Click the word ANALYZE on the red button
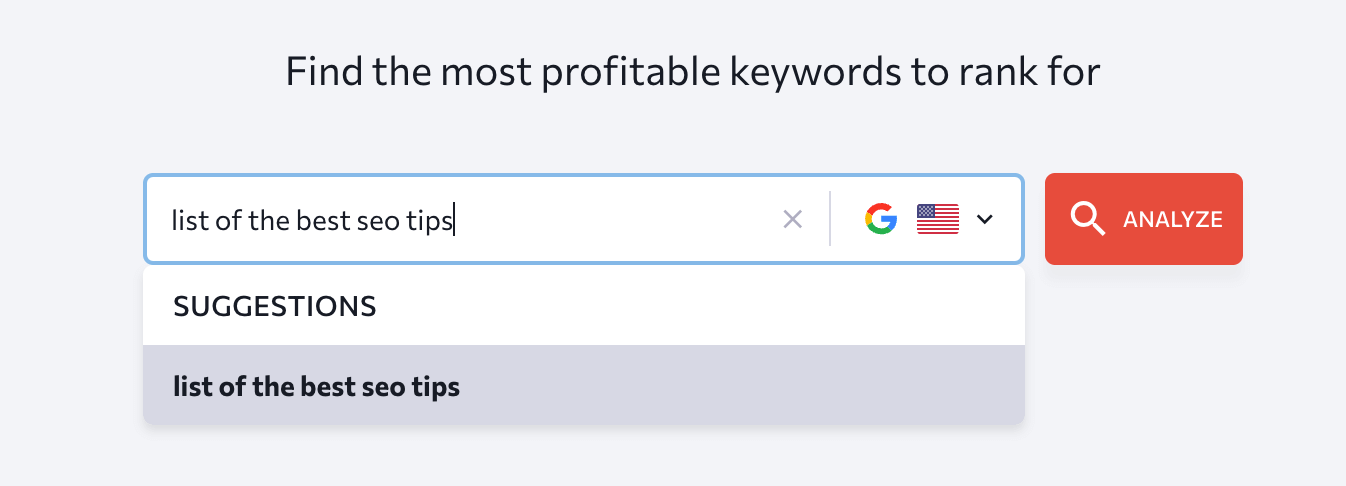This screenshot has height=486, width=1346. point(1173,219)
